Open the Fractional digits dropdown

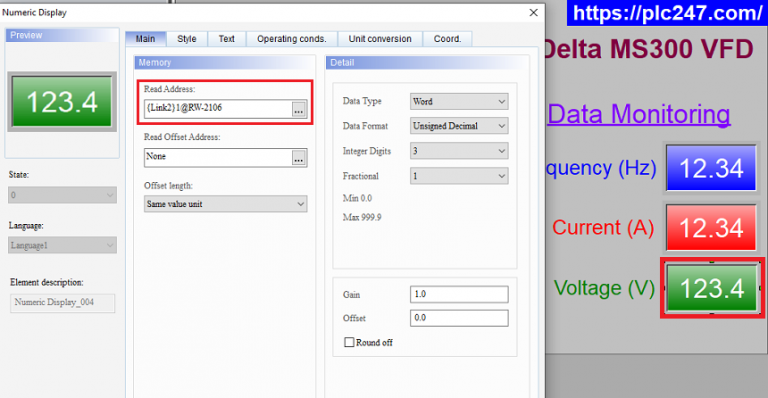pyautogui.click(x=459, y=176)
